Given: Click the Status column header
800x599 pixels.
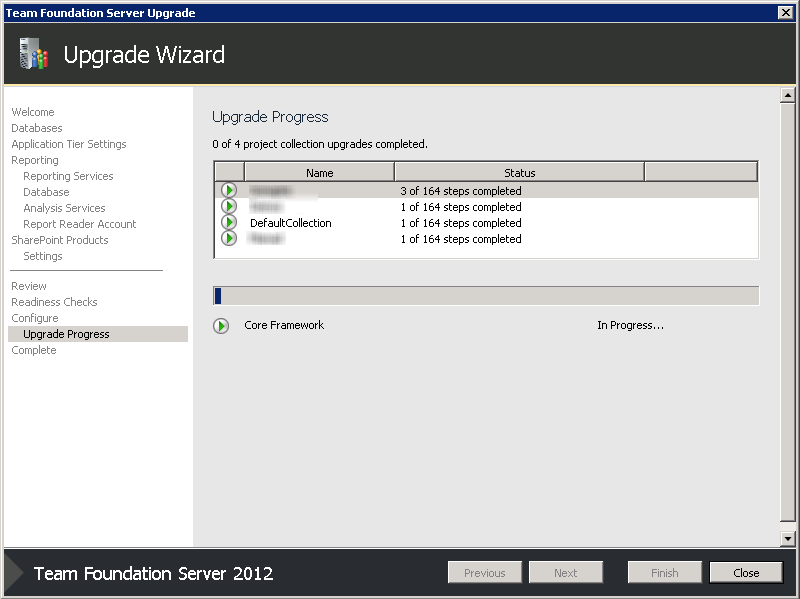Looking at the screenshot, I should click(519, 172).
